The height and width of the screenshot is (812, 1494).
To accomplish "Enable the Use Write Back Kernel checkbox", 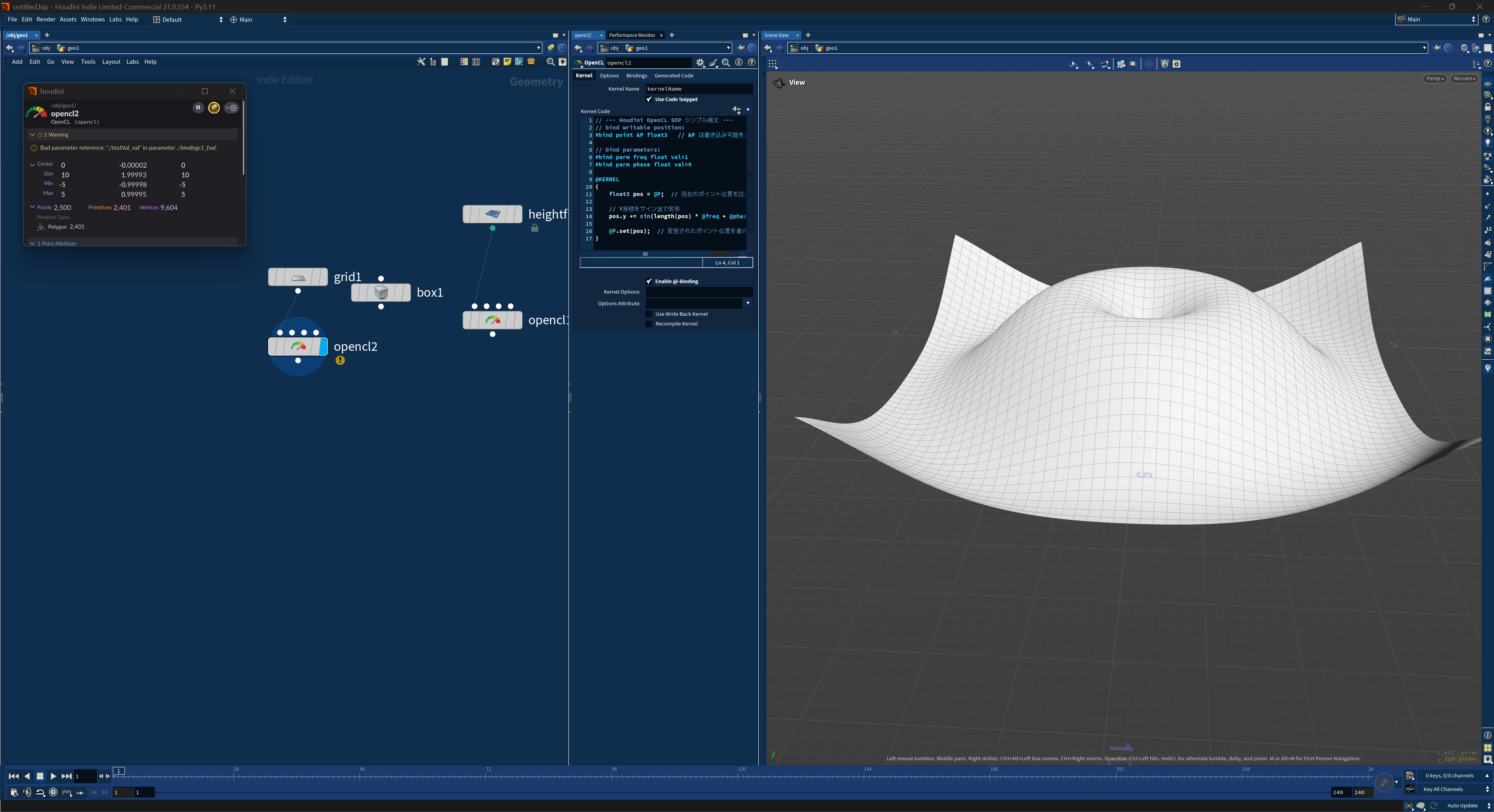I will (649, 313).
